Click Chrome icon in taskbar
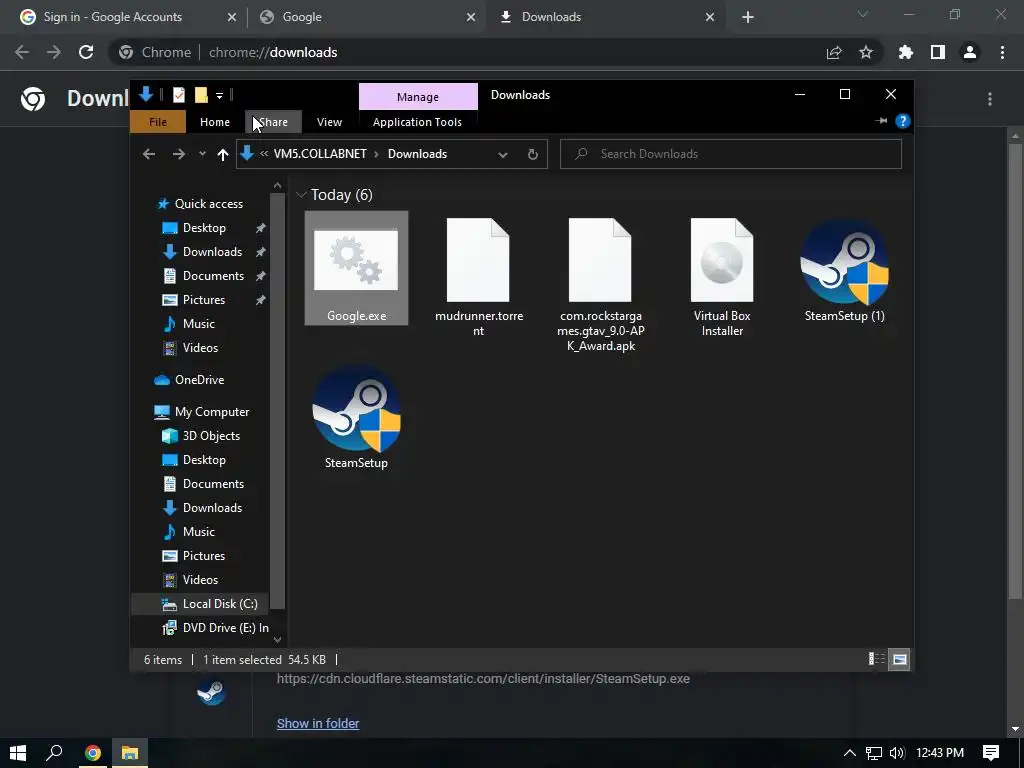 pos(93,753)
